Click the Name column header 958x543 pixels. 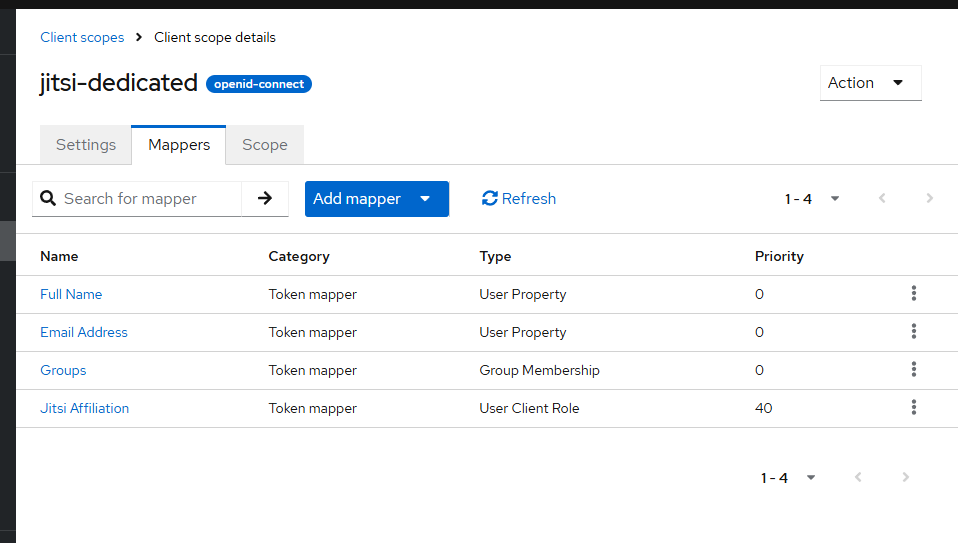[x=59, y=256]
